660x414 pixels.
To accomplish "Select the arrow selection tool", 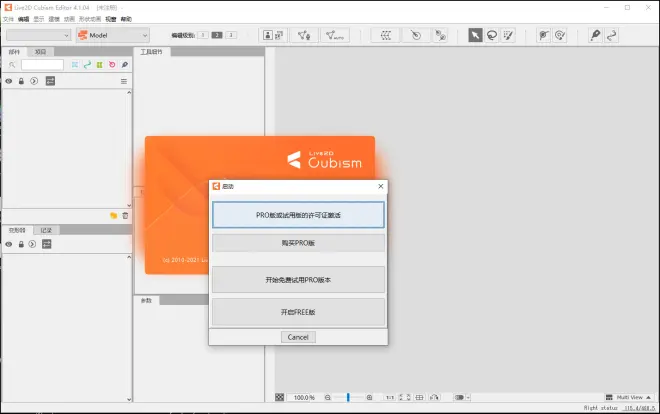I will point(475,35).
